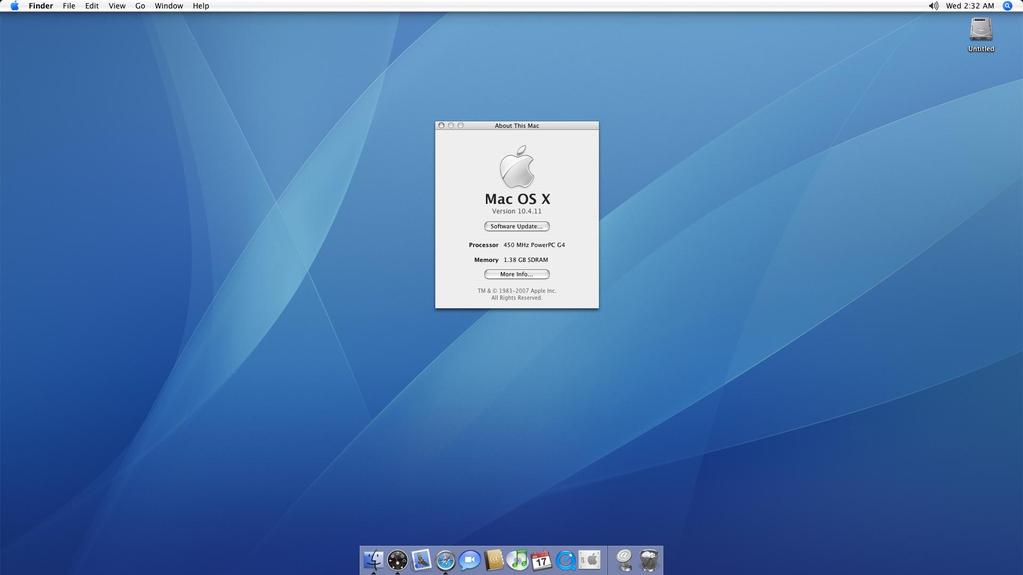Open the Trash in the Dock
This screenshot has height=575, width=1023.
pyautogui.click(x=649, y=560)
